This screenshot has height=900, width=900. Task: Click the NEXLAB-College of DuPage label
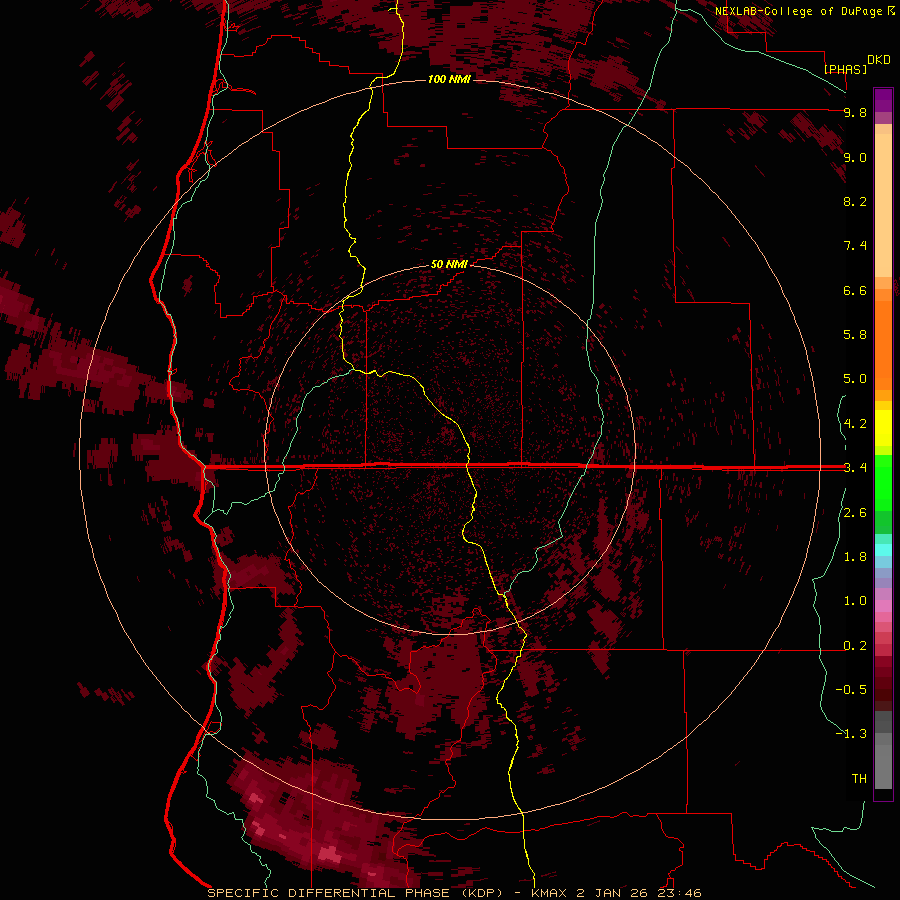(x=798, y=11)
